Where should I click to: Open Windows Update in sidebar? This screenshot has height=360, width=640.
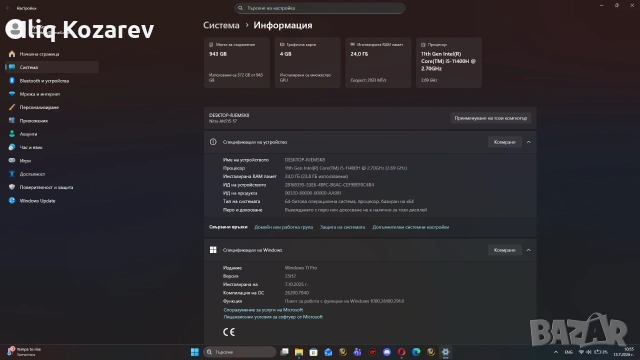[x=51, y=201]
